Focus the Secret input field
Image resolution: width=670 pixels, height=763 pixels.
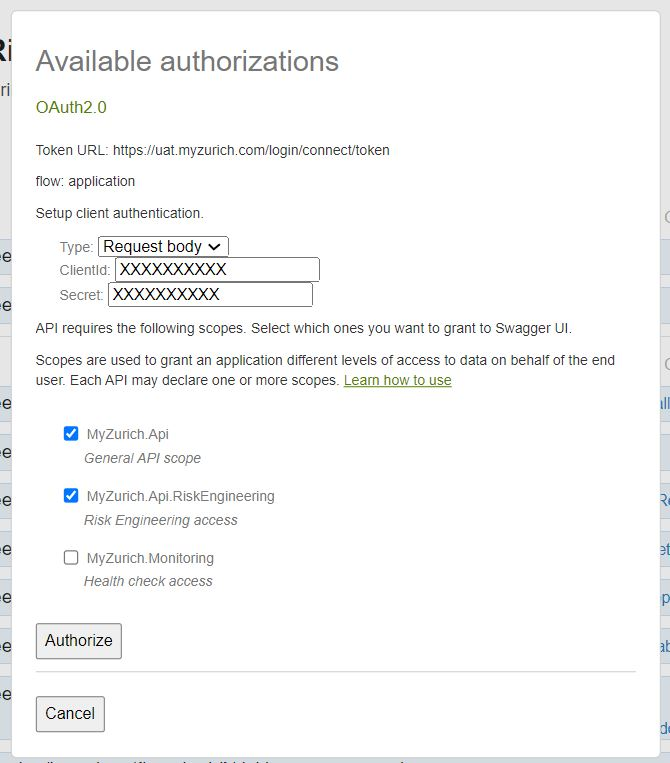click(210, 295)
